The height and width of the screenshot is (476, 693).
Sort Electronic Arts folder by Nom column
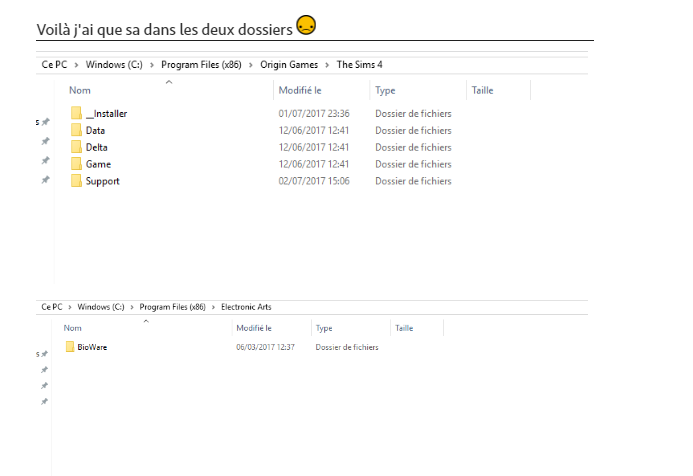point(72,328)
